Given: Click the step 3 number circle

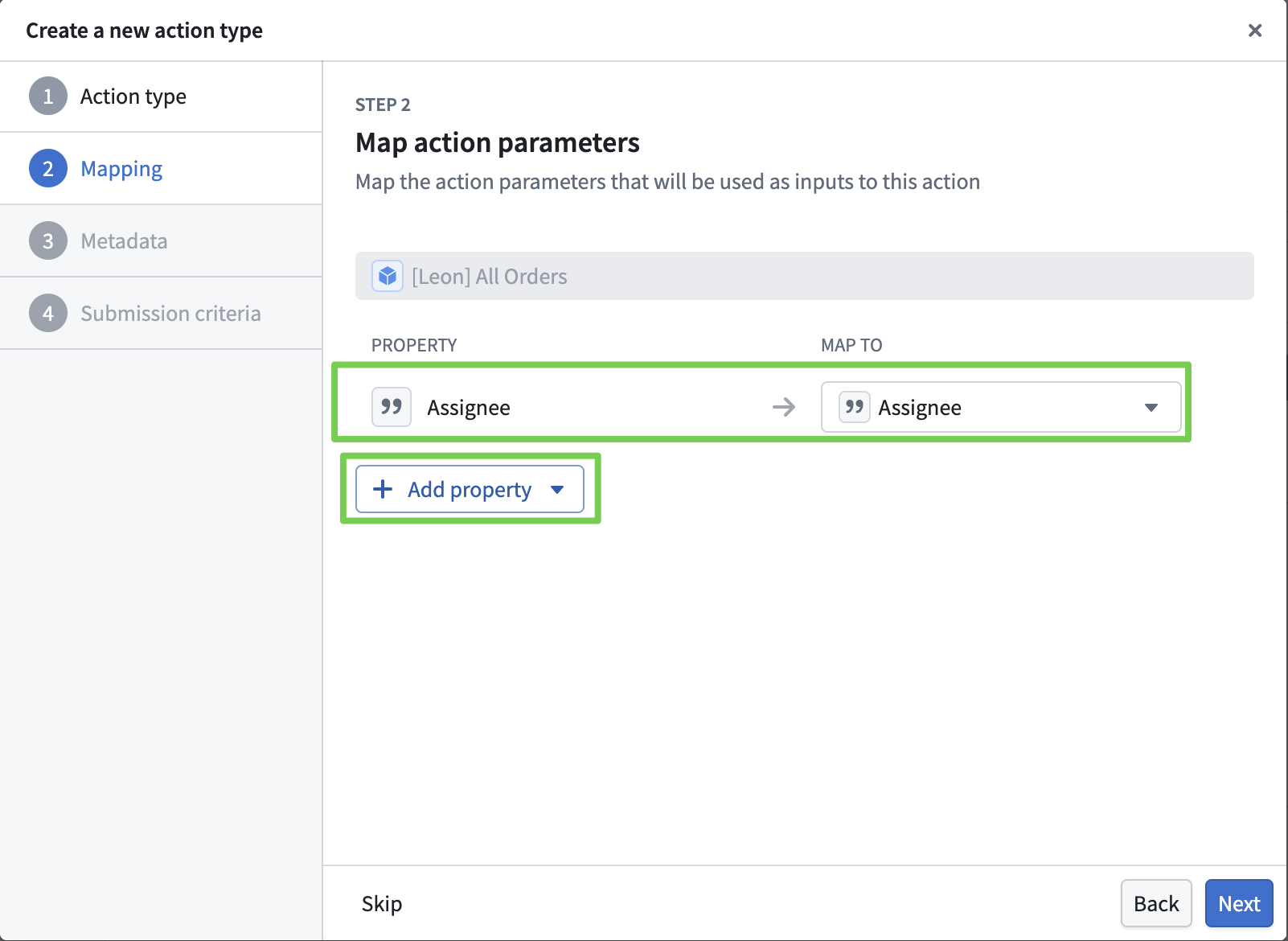Looking at the screenshot, I should click(48, 241).
